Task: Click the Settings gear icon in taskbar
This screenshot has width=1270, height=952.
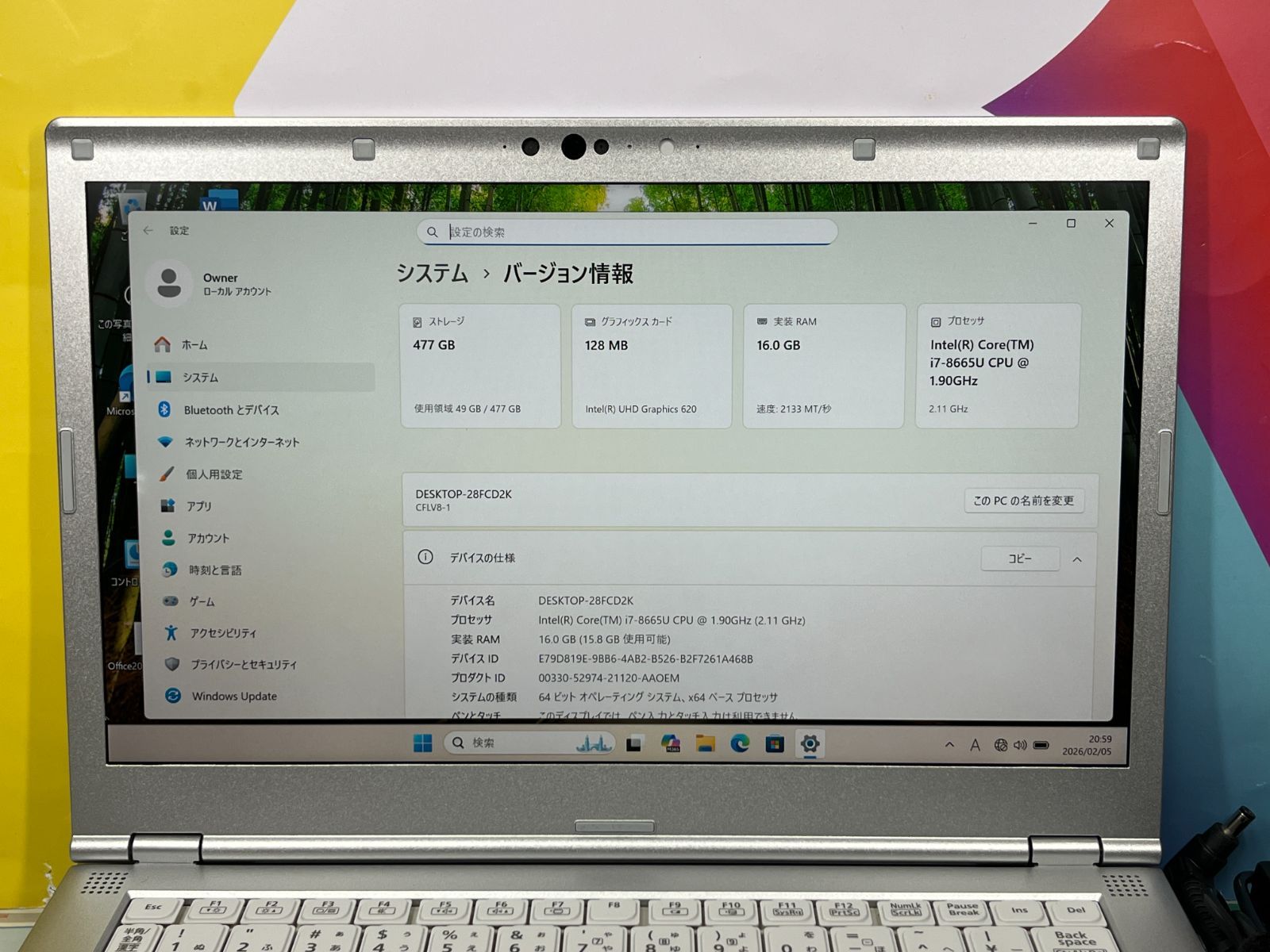Action: pos(809,743)
